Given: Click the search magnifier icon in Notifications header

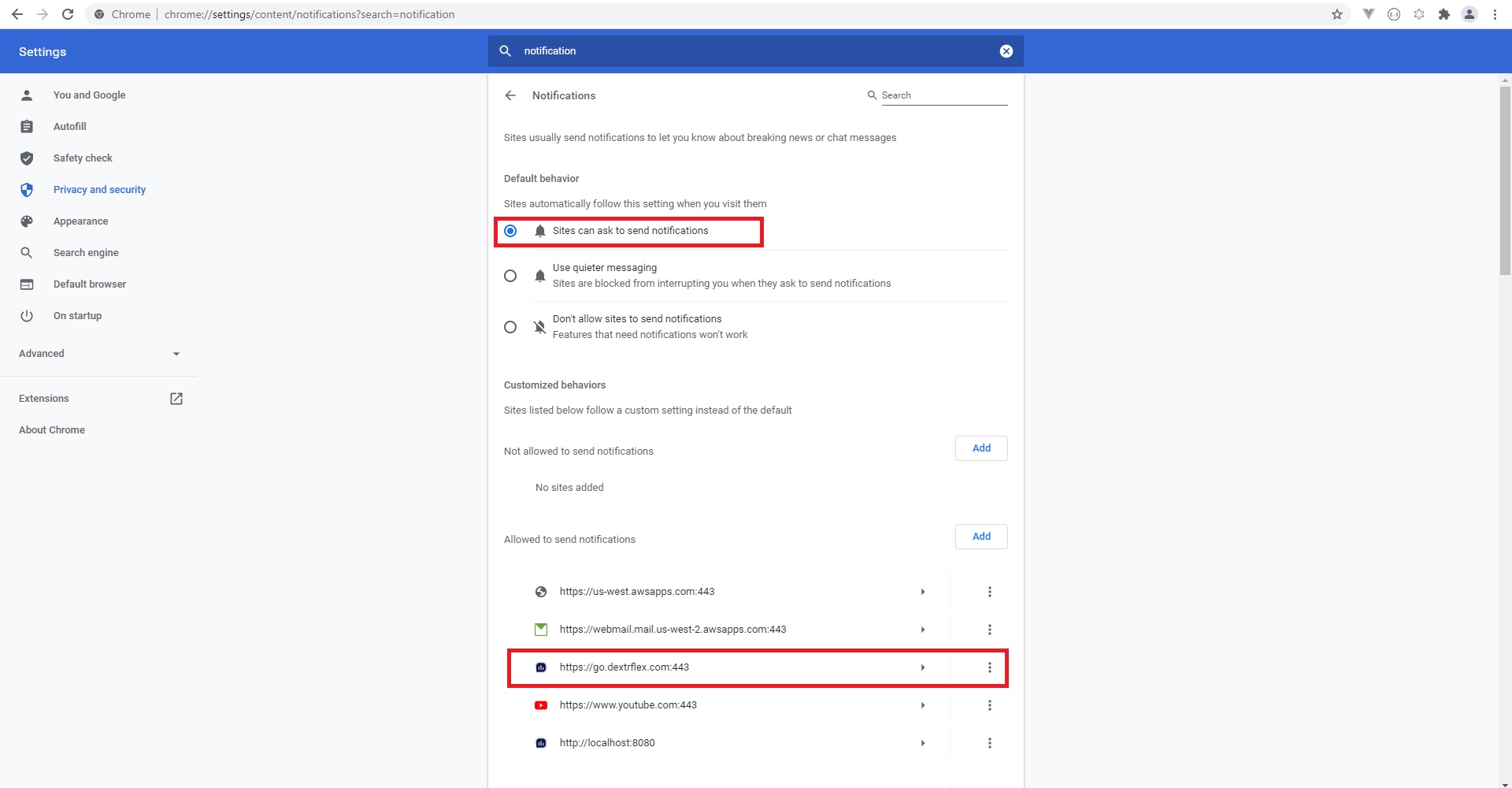Looking at the screenshot, I should [x=873, y=95].
